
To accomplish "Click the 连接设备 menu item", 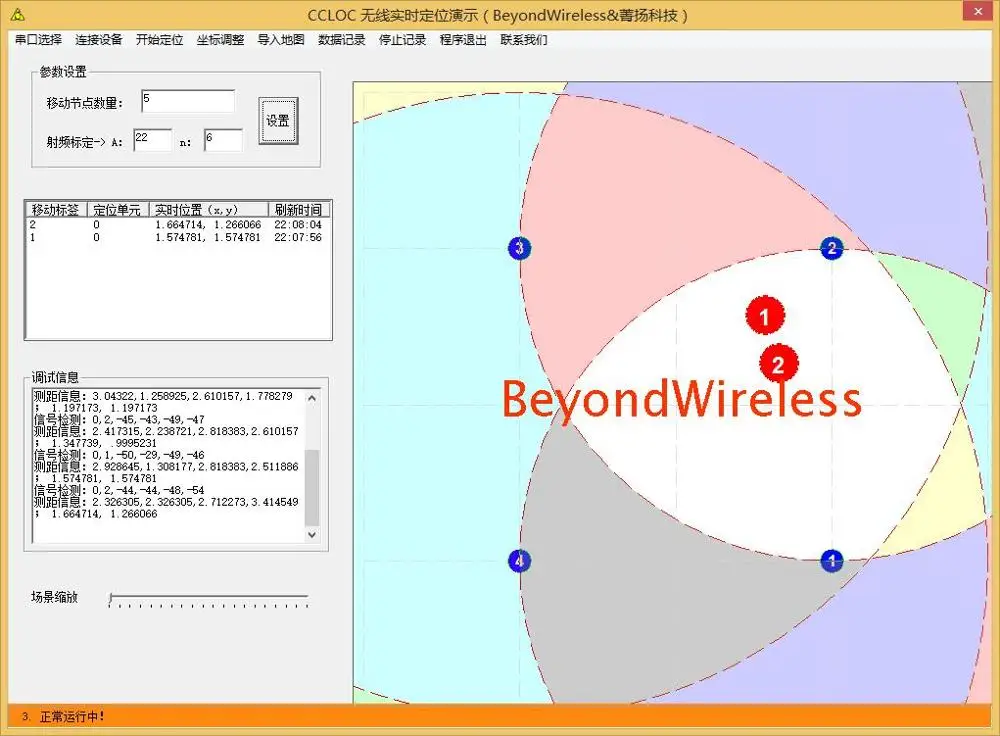I will (x=99, y=40).
